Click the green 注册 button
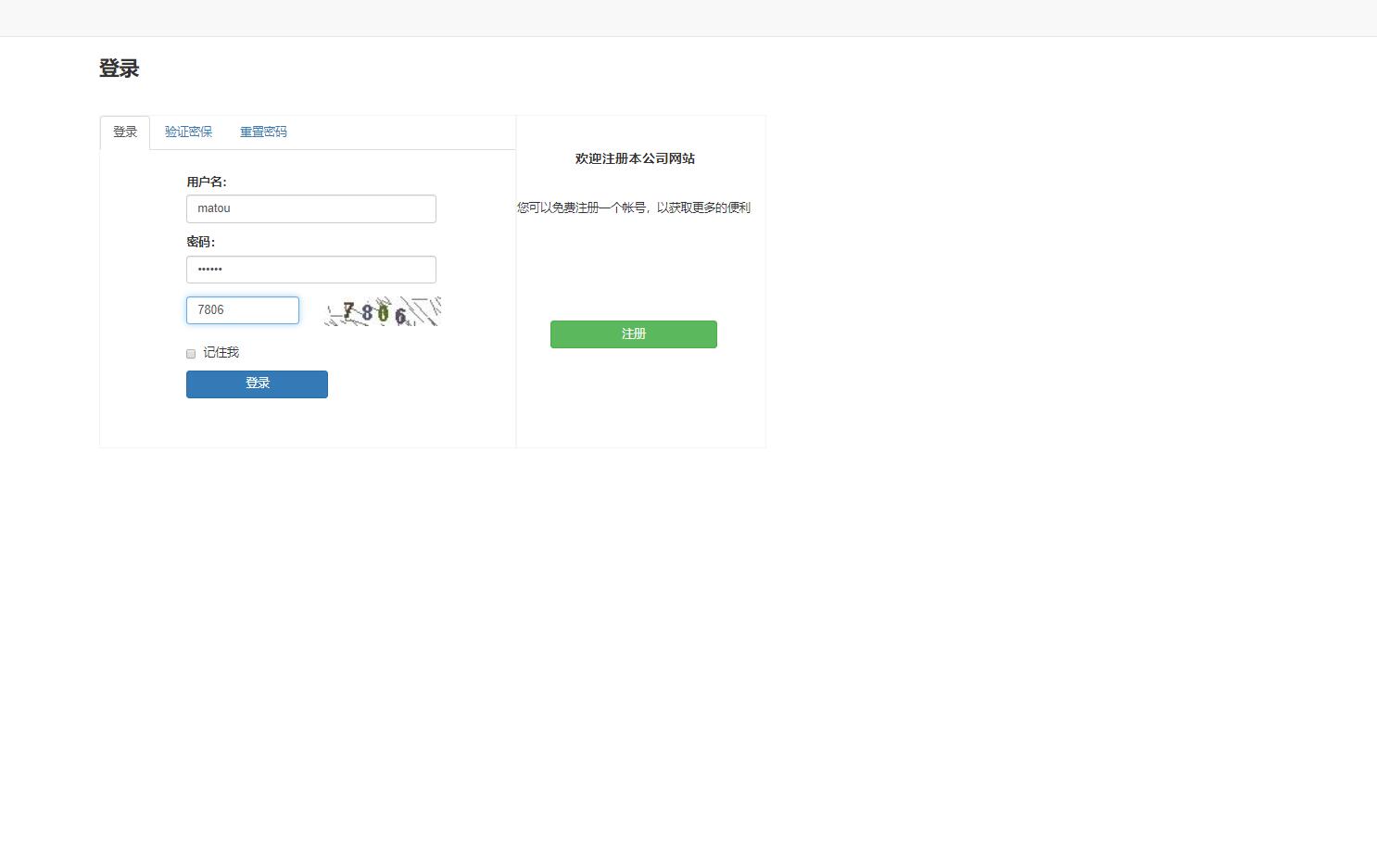Screen dimensions: 1377x868 point(634,334)
